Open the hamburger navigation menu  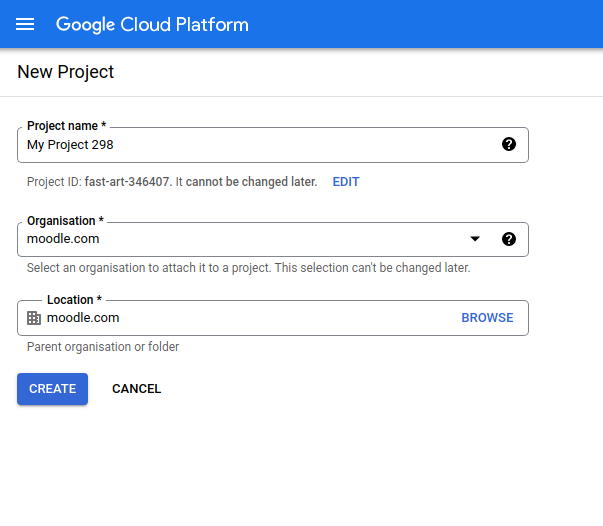(x=25, y=24)
